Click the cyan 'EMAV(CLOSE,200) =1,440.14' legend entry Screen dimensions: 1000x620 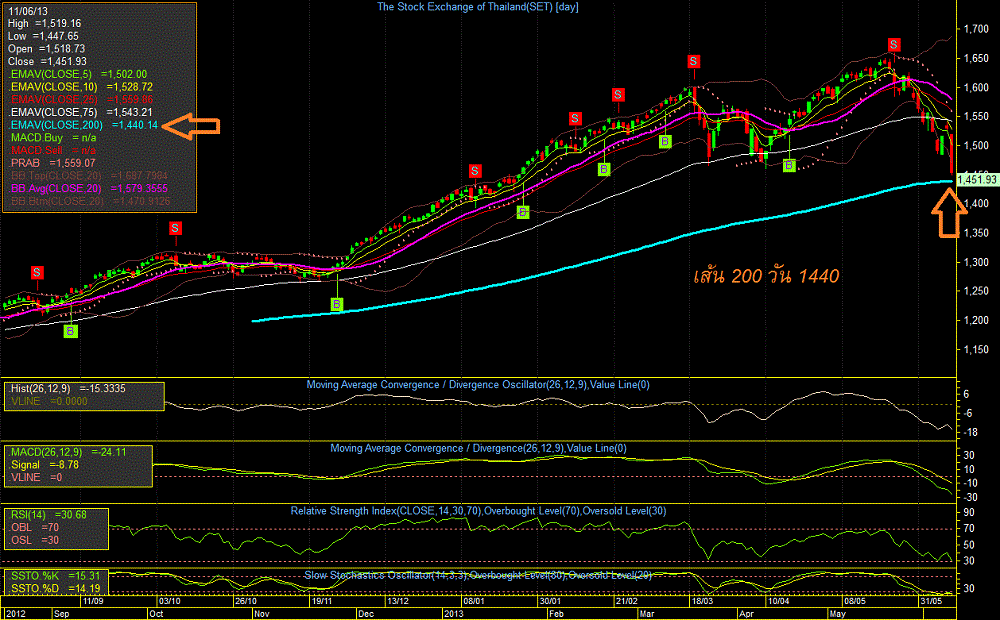[84, 125]
